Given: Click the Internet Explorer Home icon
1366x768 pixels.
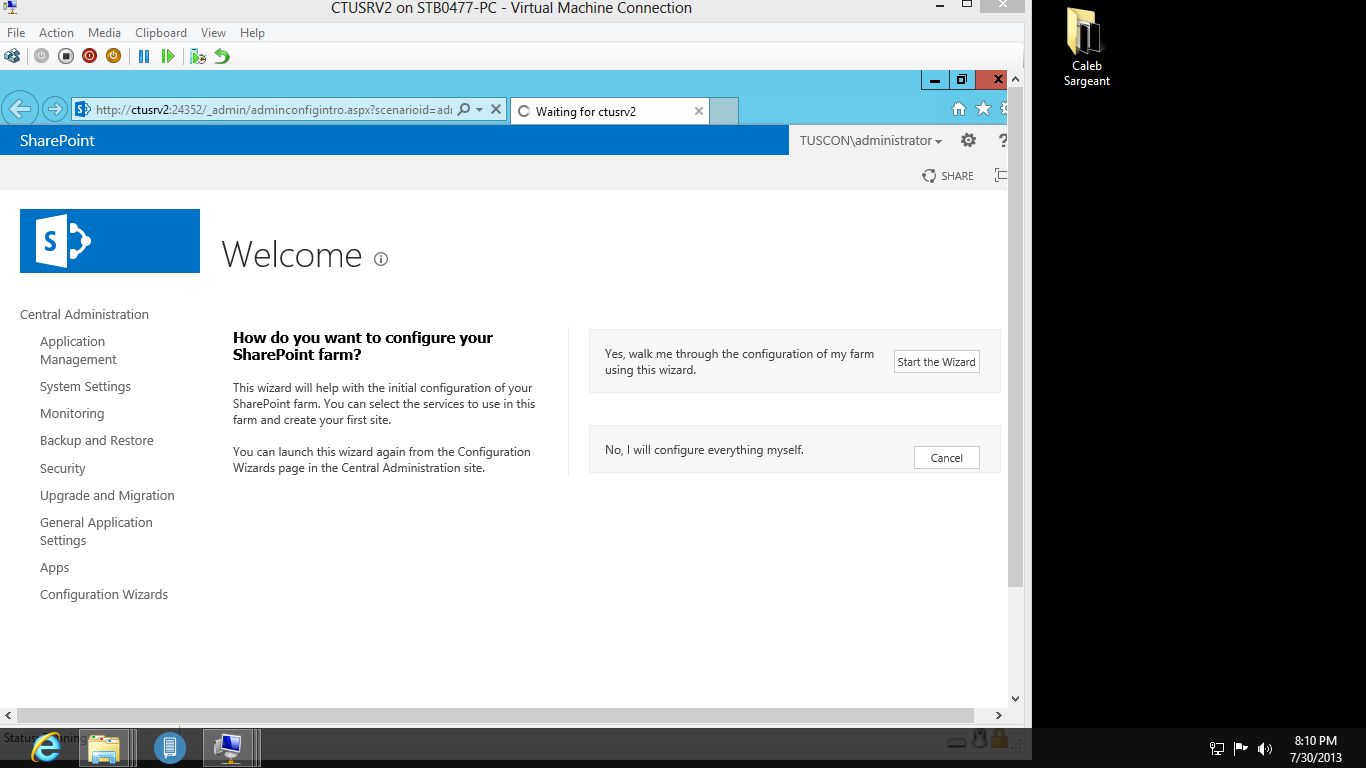Looking at the screenshot, I should 958,109.
